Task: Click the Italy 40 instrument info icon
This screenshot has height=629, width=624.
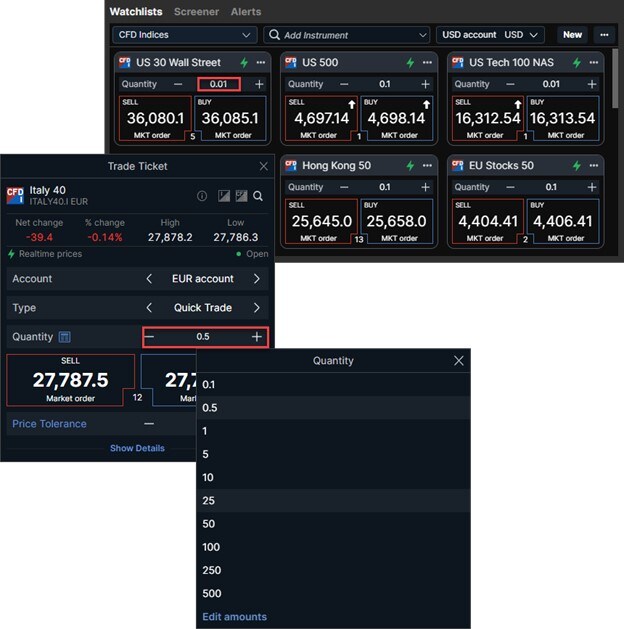Action: 202,196
